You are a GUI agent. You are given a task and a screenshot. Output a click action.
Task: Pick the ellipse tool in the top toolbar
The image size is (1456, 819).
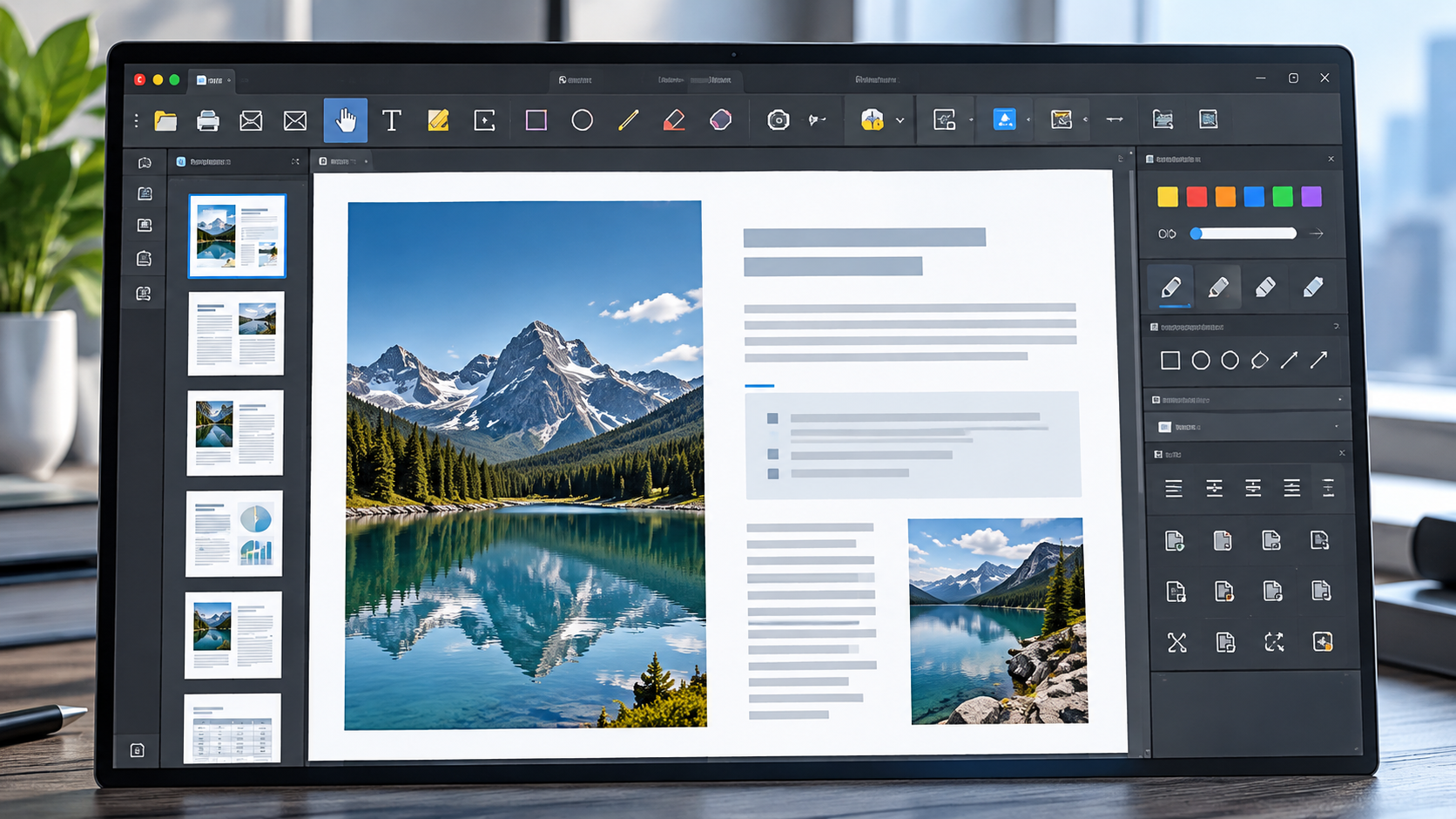[x=583, y=120]
